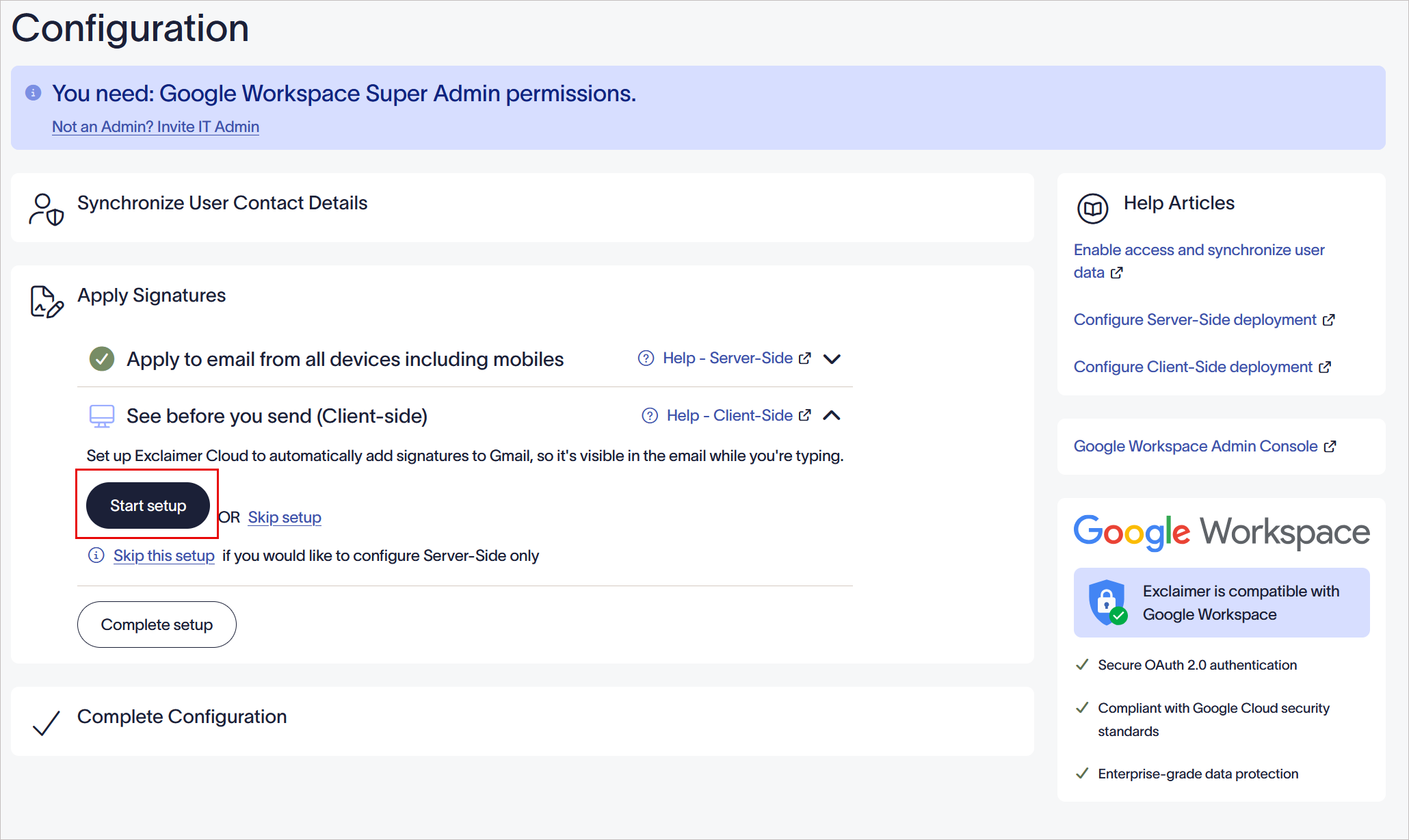Open Not an Admin? Invite IT Admin link
Viewport: 1409px width, 840px height.
click(155, 127)
